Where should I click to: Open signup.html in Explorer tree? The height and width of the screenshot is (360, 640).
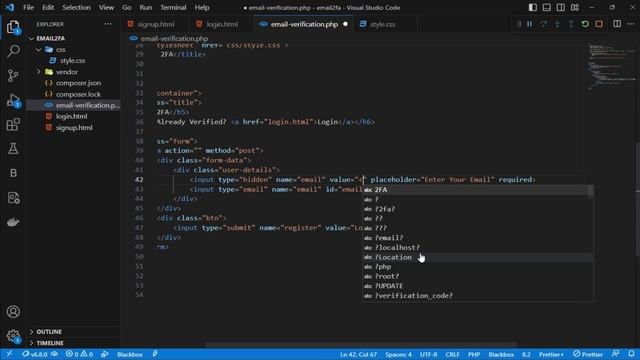74,128
